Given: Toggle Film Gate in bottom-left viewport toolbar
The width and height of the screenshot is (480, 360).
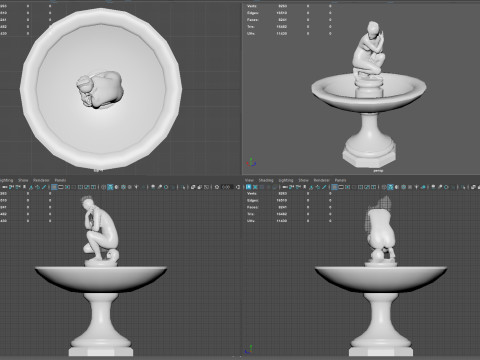Looking at the screenshot, I should pyautogui.click(x=61, y=187).
